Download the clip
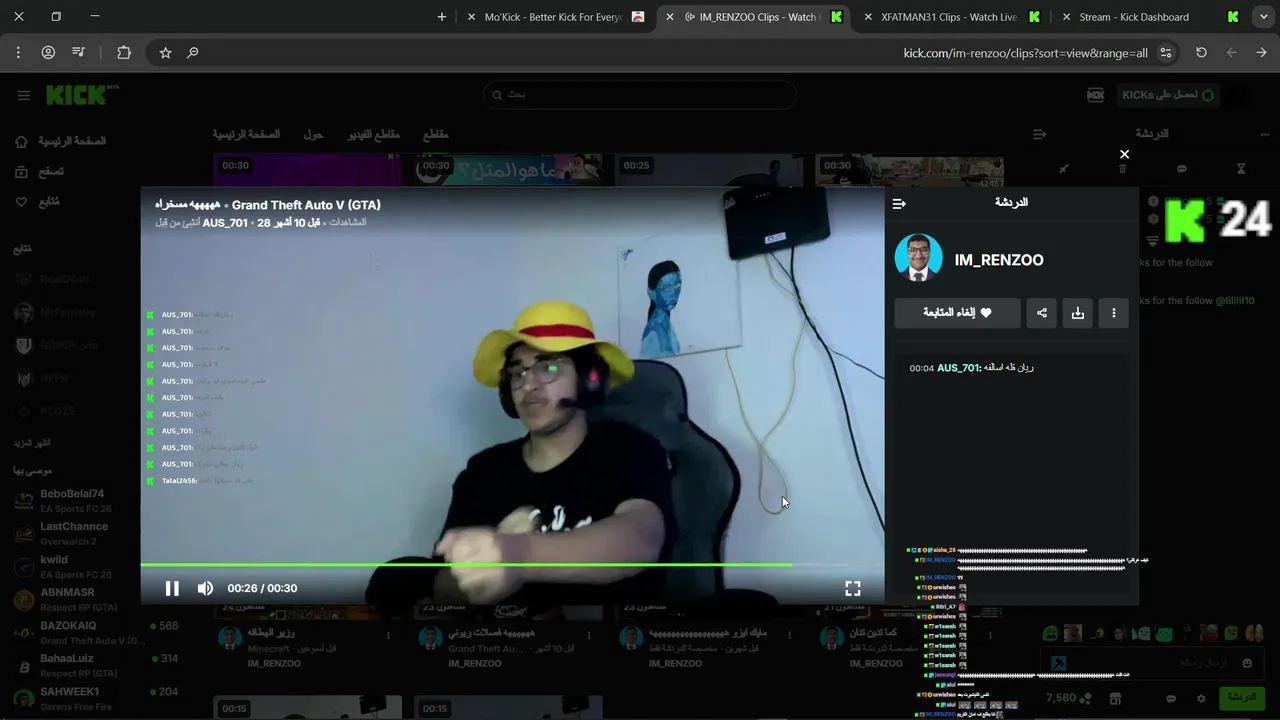Image resolution: width=1280 pixels, height=720 pixels. (x=1078, y=313)
